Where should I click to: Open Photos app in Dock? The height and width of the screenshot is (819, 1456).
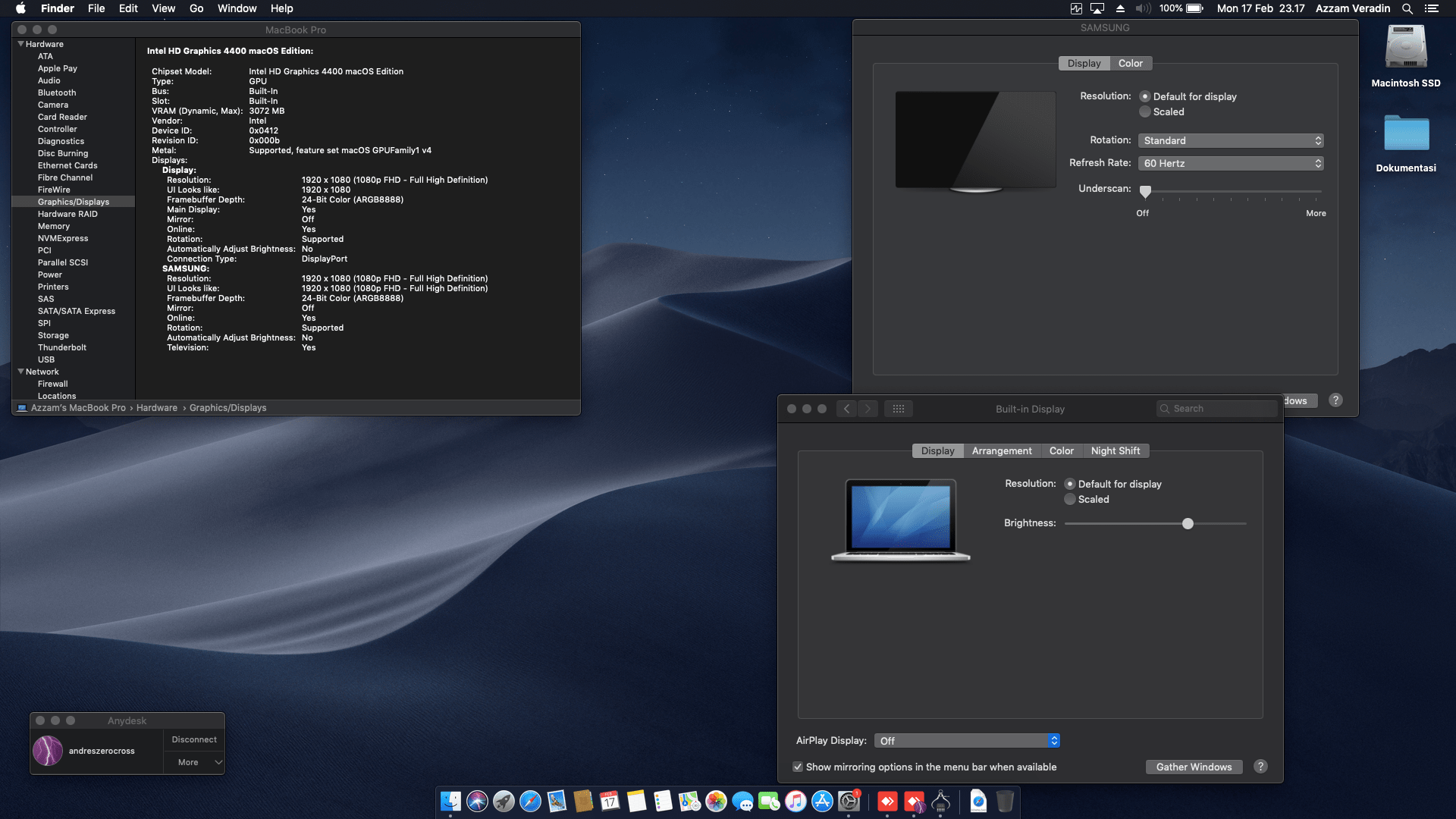point(716,801)
